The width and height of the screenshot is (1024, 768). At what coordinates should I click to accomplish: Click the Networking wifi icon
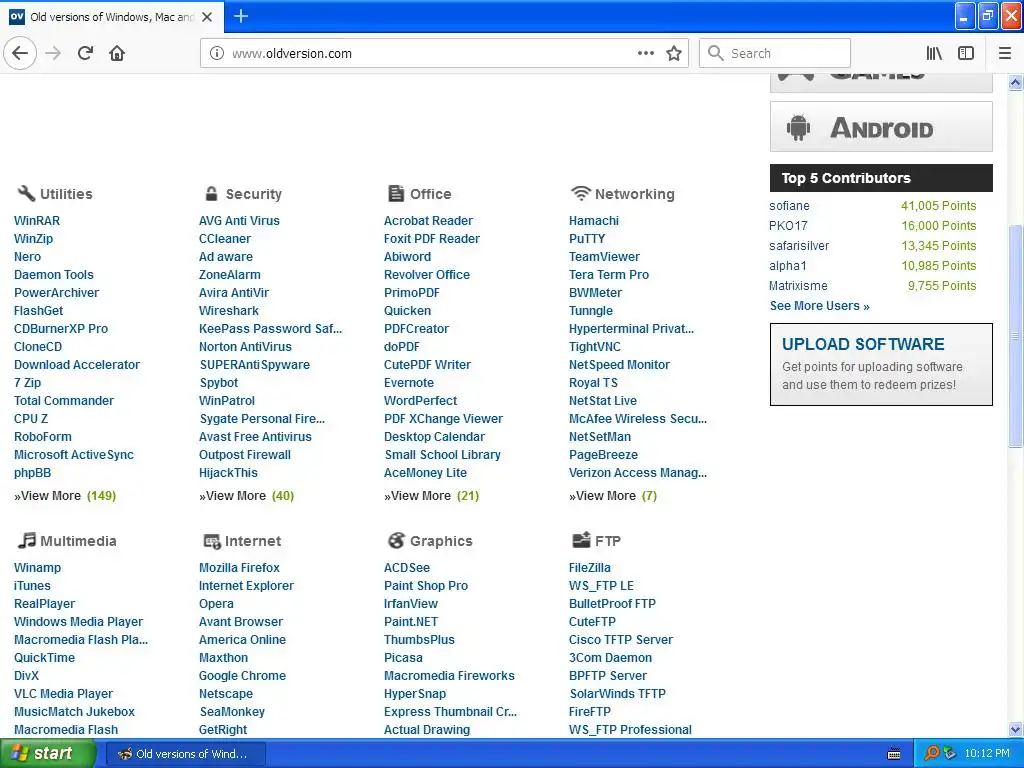coord(581,193)
